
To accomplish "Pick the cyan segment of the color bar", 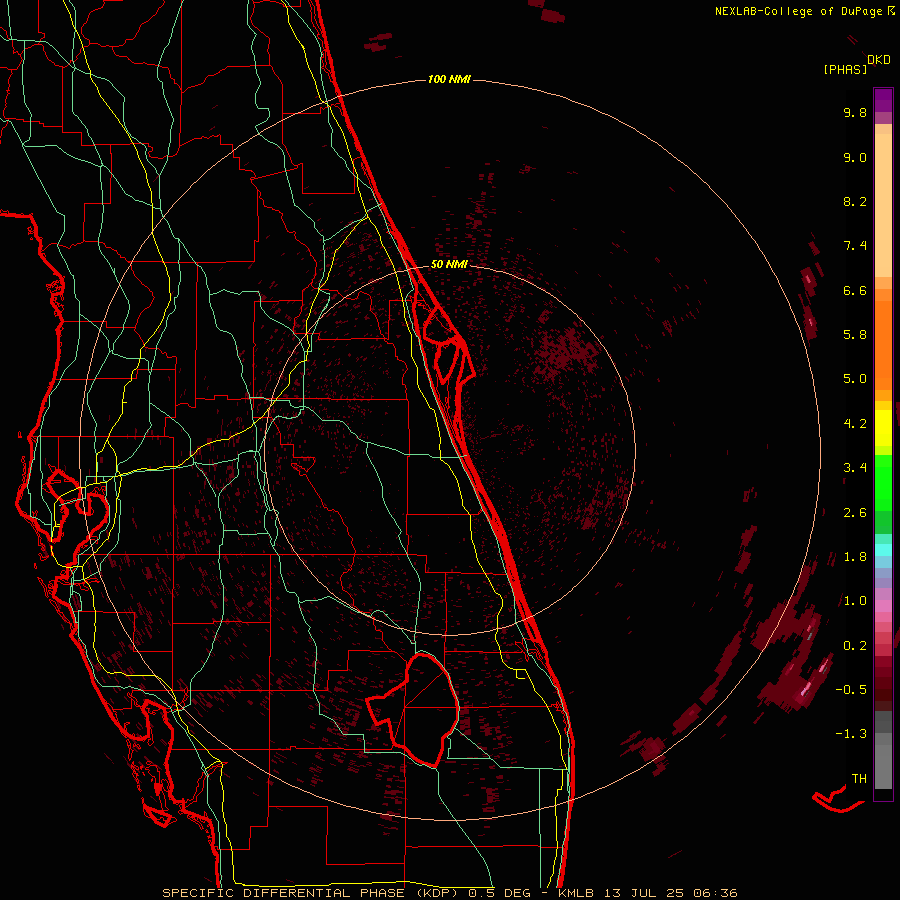I will (883, 550).
